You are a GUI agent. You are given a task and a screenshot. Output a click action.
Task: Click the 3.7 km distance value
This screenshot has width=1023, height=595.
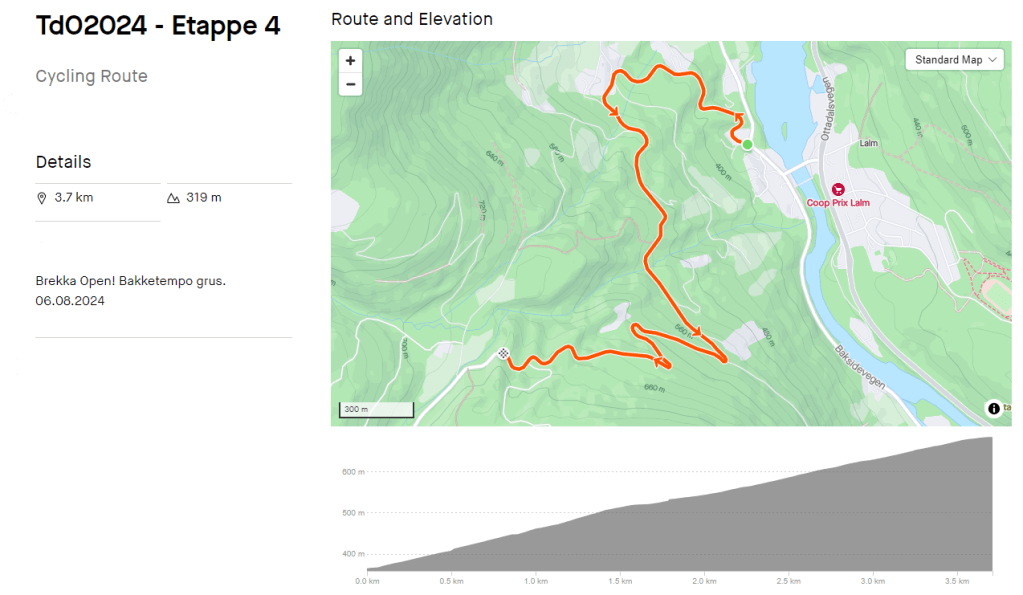point(74,198)
